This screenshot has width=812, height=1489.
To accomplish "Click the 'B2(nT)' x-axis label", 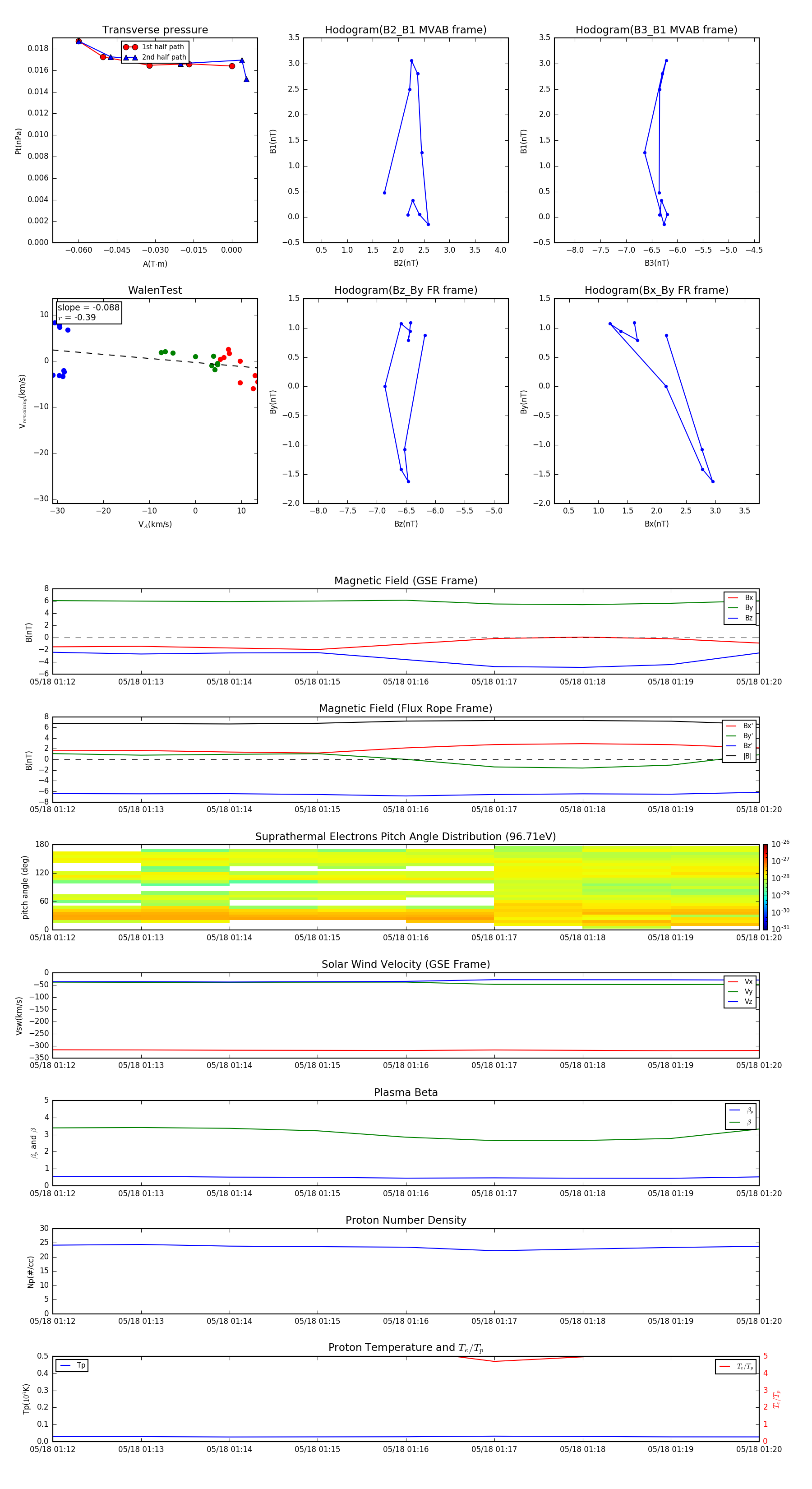I will pos(406,263).
